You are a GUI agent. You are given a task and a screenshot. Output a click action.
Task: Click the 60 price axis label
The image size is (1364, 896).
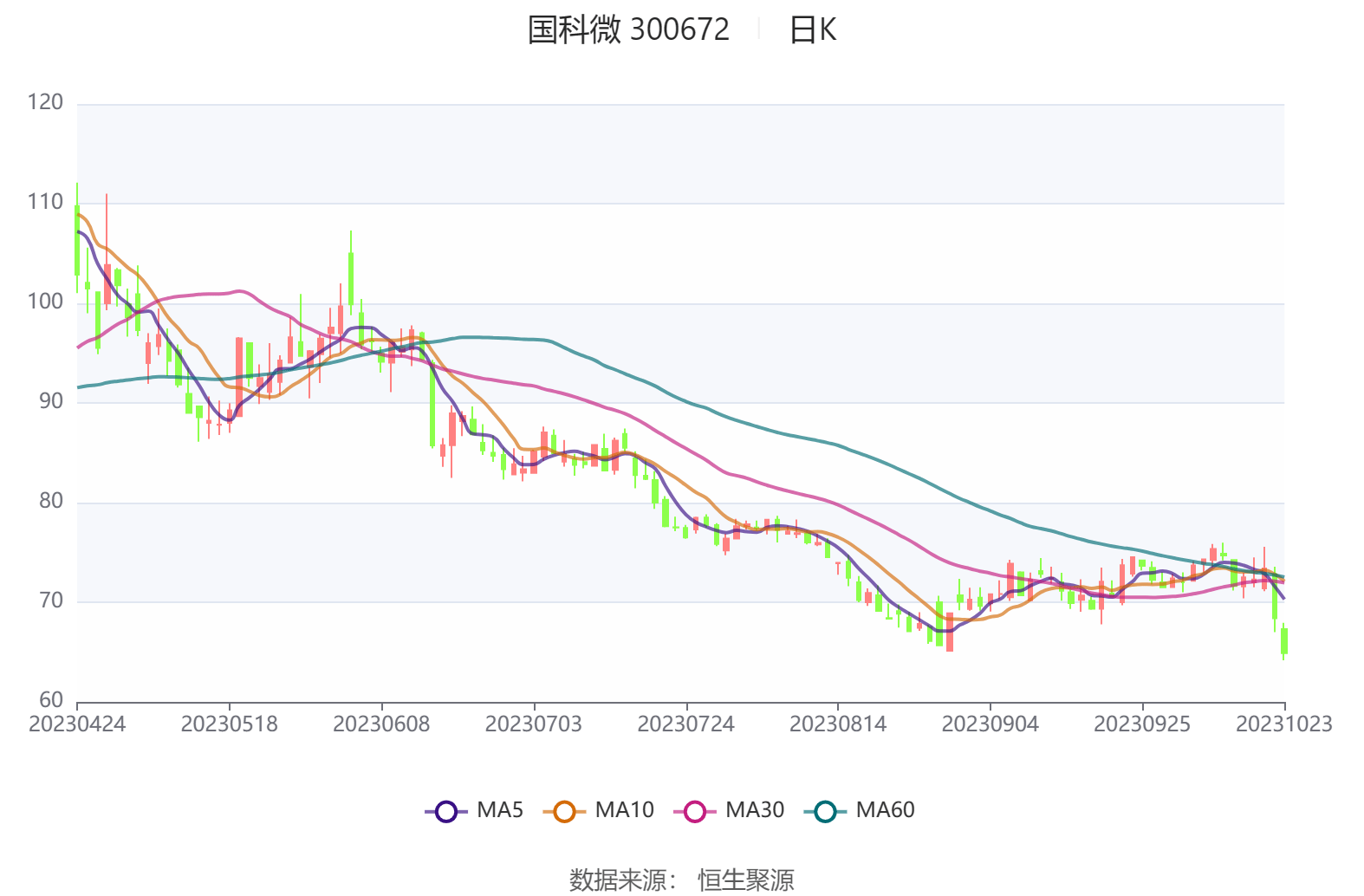tap(51, 700)
